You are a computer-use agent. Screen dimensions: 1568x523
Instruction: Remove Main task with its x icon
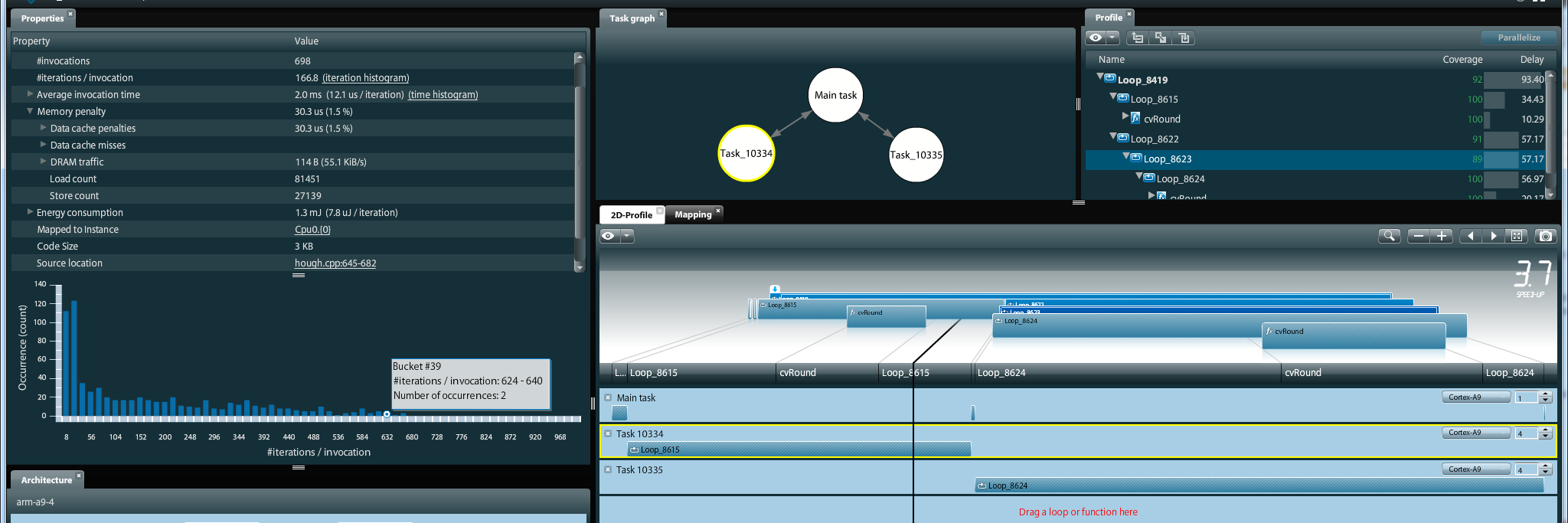608,397
